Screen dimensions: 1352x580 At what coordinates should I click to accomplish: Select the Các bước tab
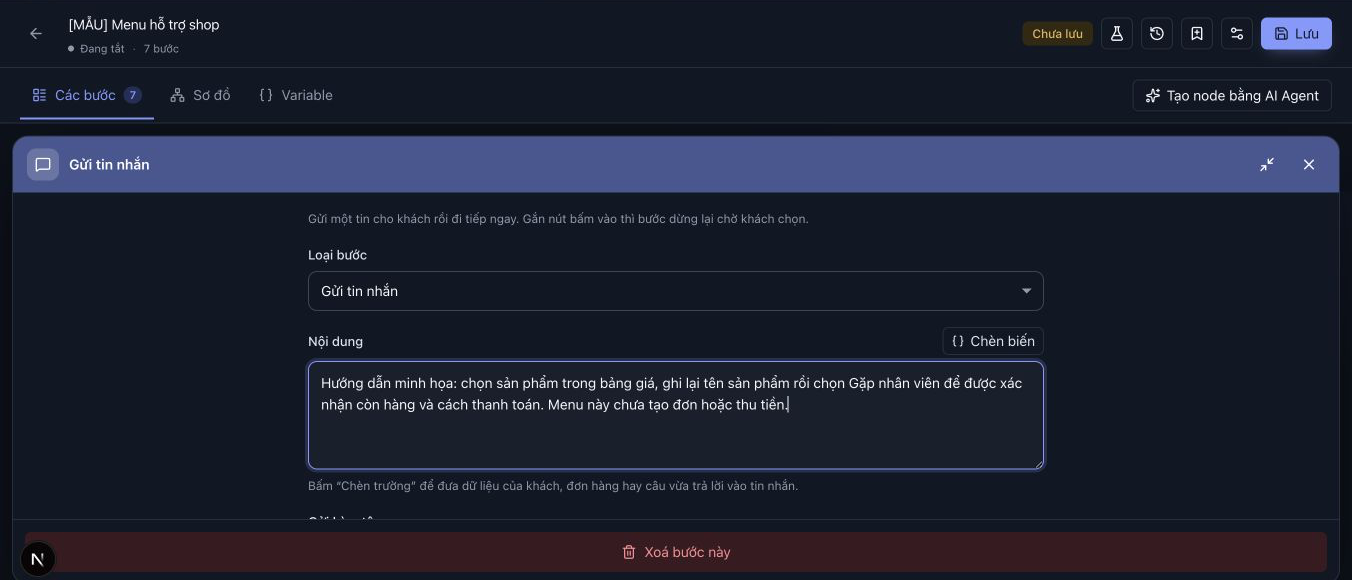click(x=87, y=95)
